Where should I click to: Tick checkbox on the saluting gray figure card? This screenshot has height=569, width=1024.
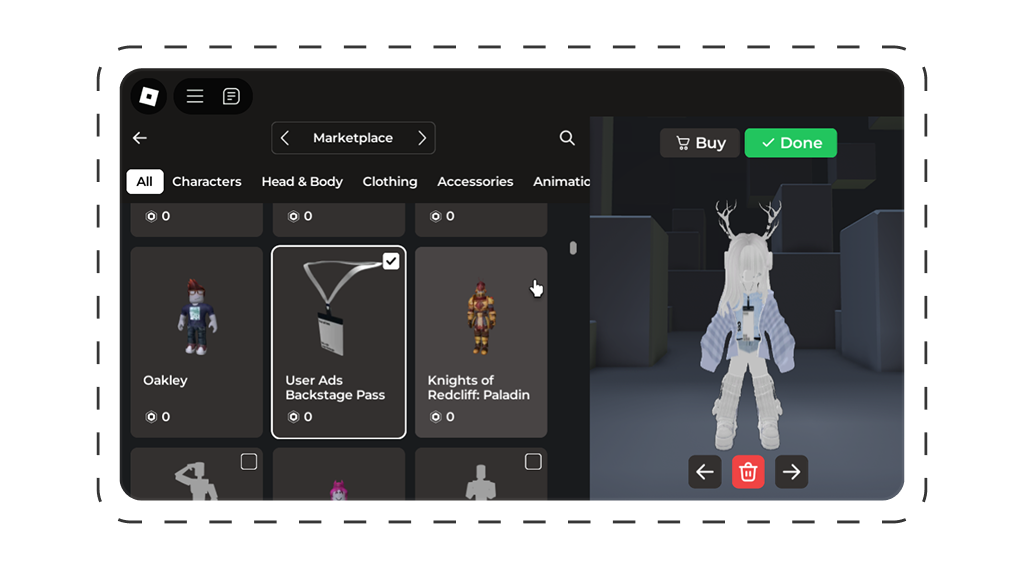tap(249, 462)
